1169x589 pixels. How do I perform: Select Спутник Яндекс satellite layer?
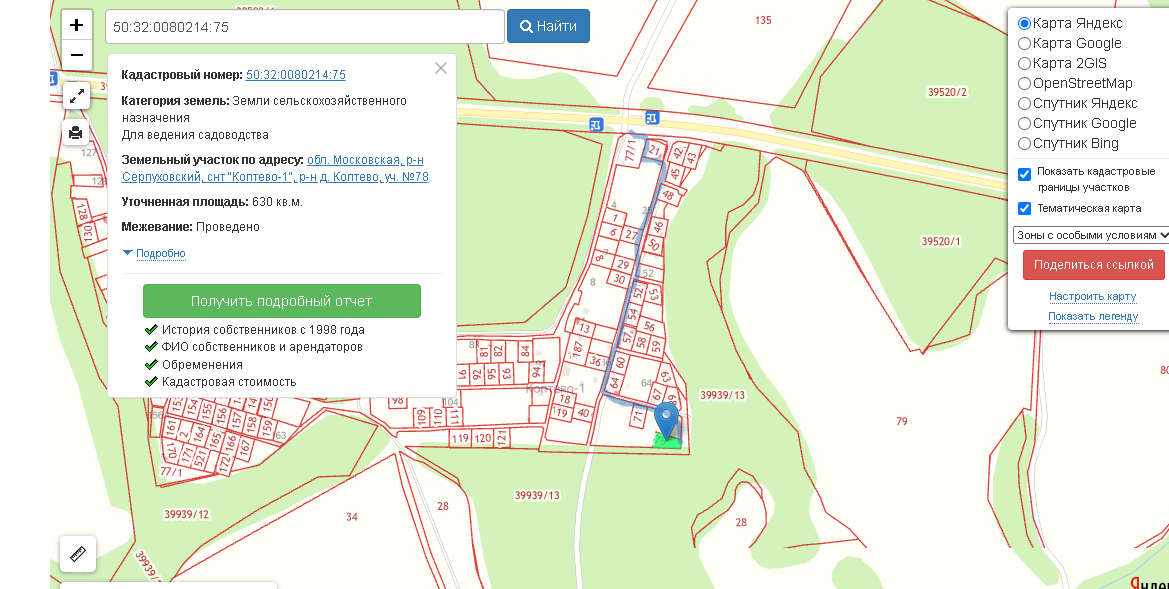1024,104
